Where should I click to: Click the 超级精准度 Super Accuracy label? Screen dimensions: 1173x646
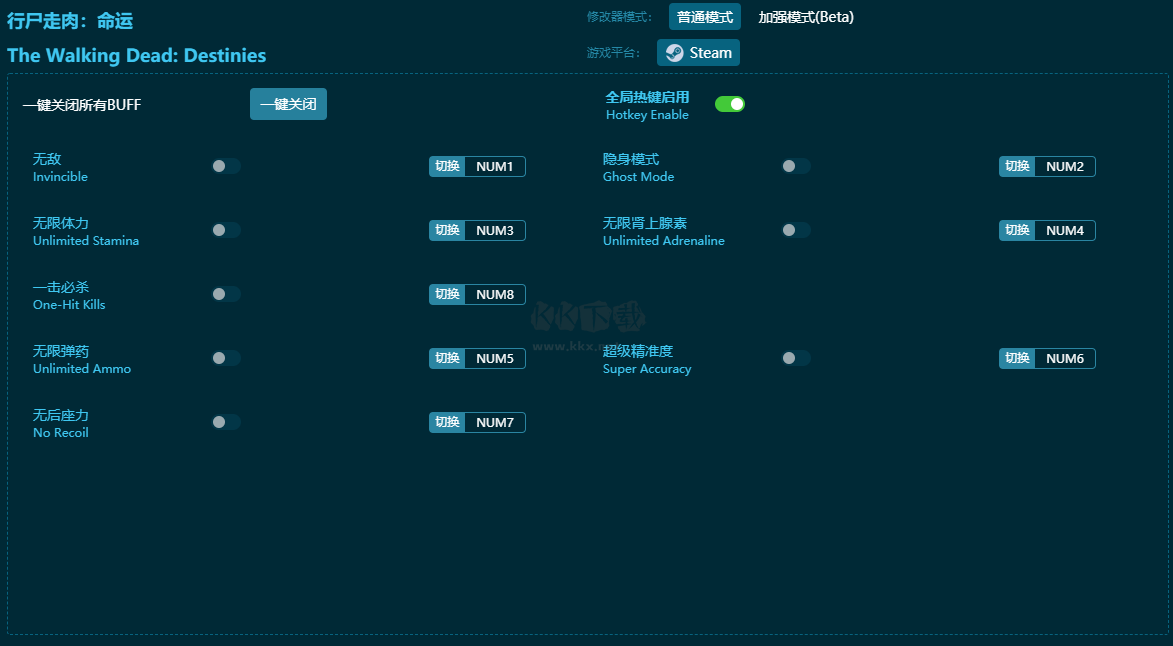(x=647, y=360)
